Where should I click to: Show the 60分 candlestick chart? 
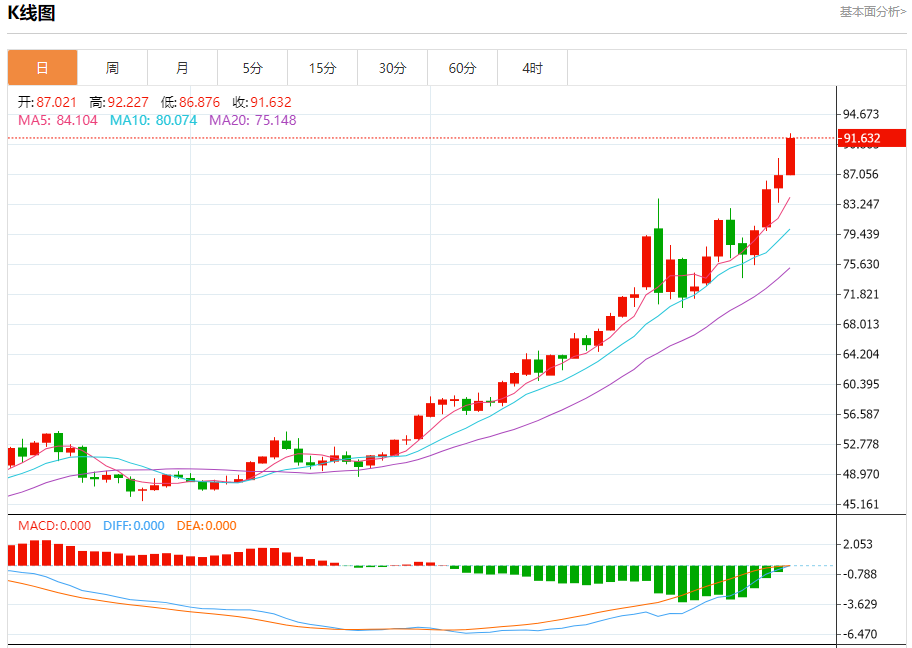462,68
